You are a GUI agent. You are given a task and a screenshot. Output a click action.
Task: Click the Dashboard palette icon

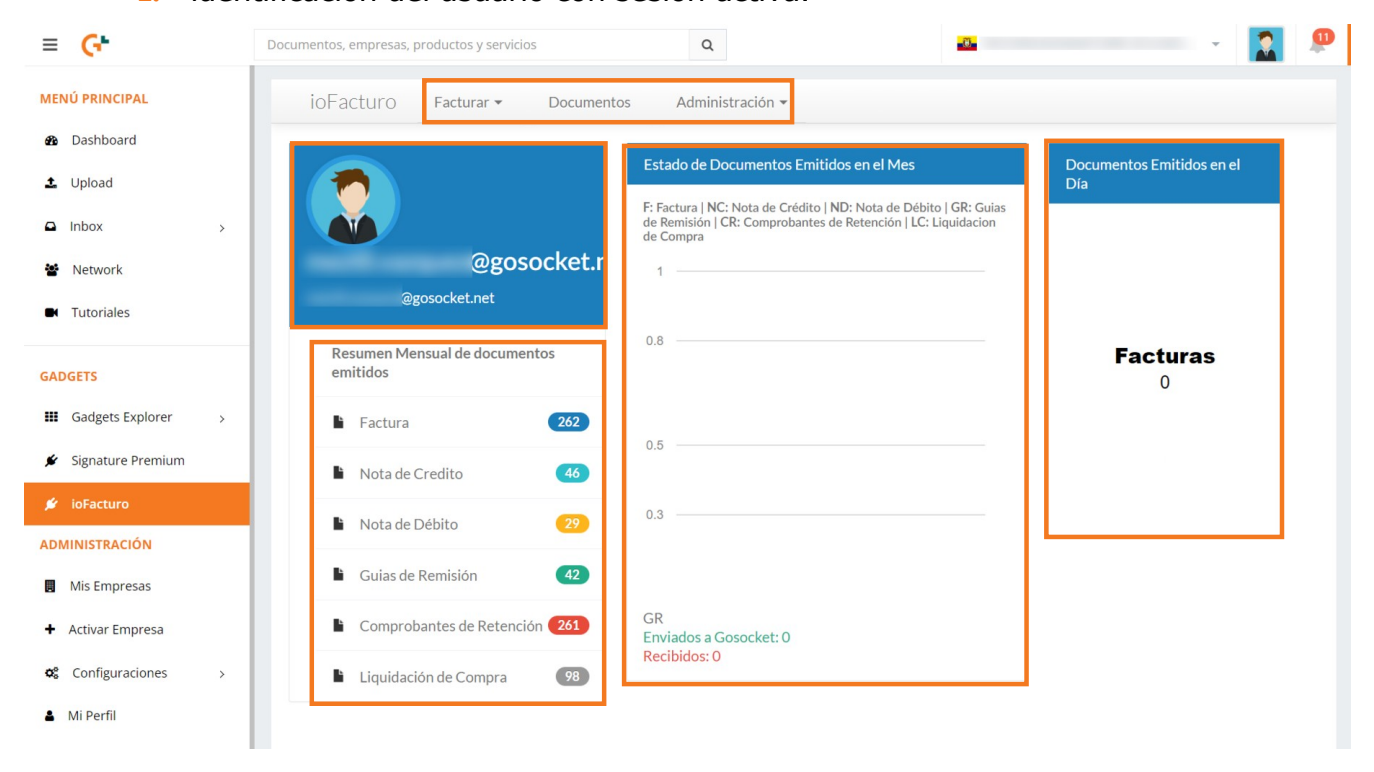[x=51, y=141]
